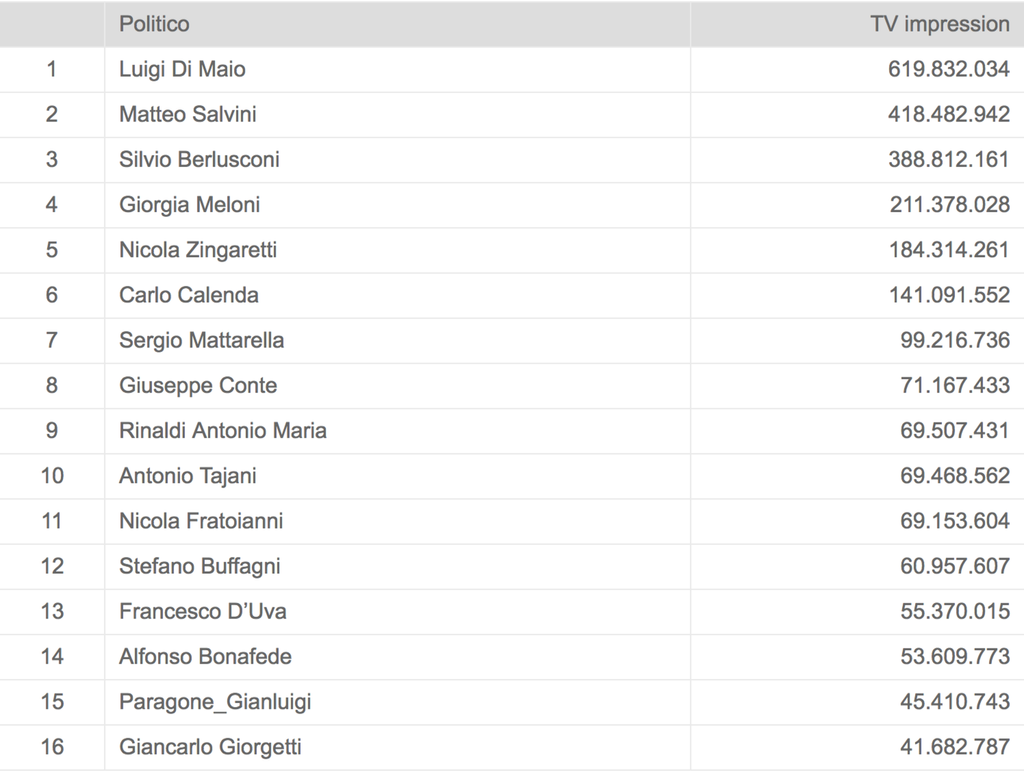Image resolution: width=1024 pixels, height=772 pixels.
Task: Select the 619.832.034 impression value
Action: click(x=949, y=69)
